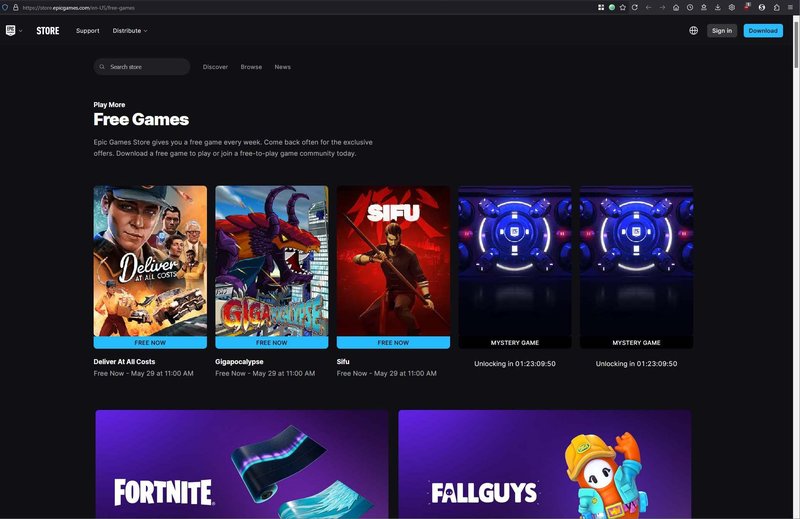This screenshot has width=800, height=519.
Task: Click the browser reload icon
Action: point(634,7)
